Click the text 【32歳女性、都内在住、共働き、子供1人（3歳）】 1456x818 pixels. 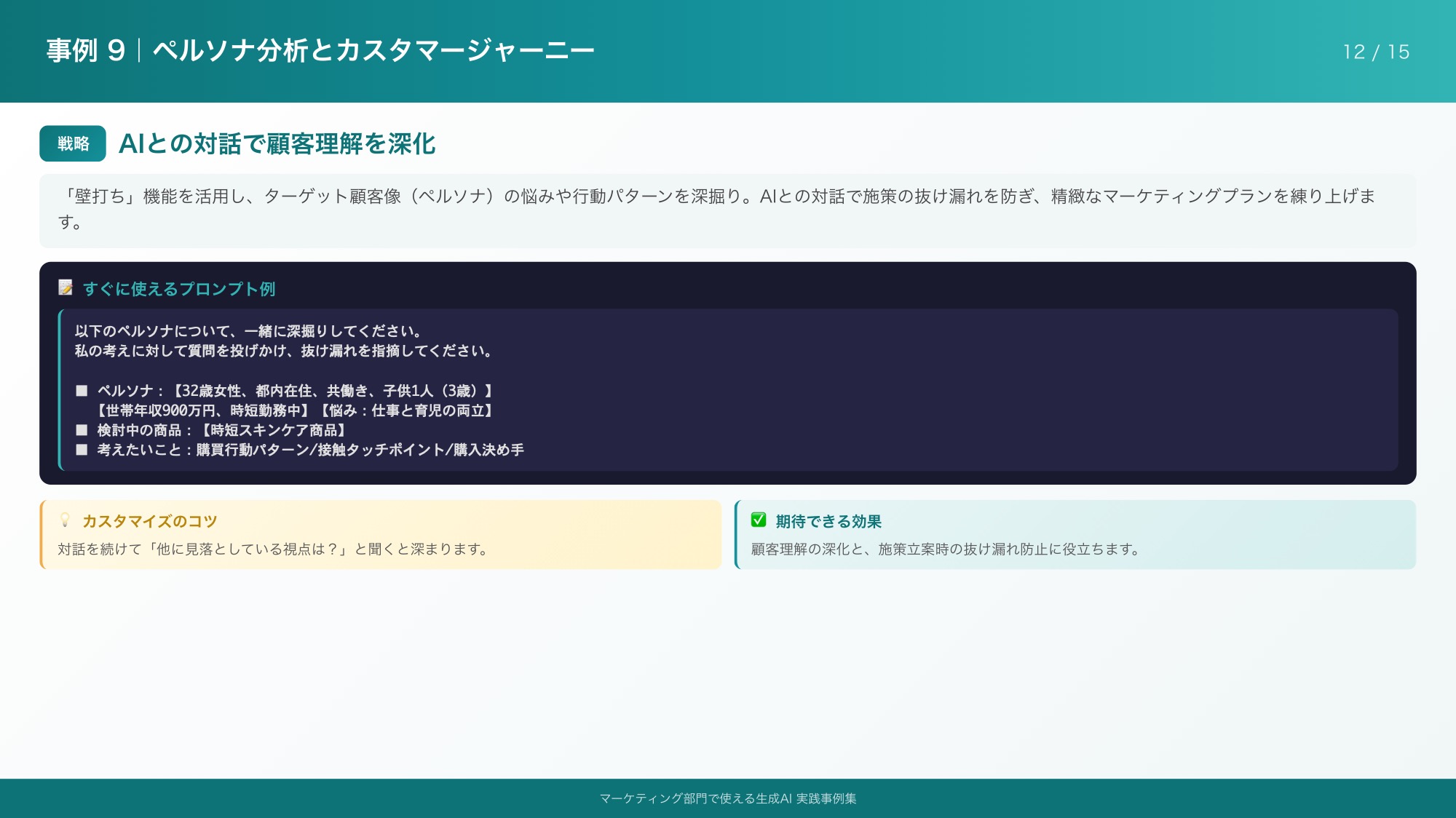[332, 391]
